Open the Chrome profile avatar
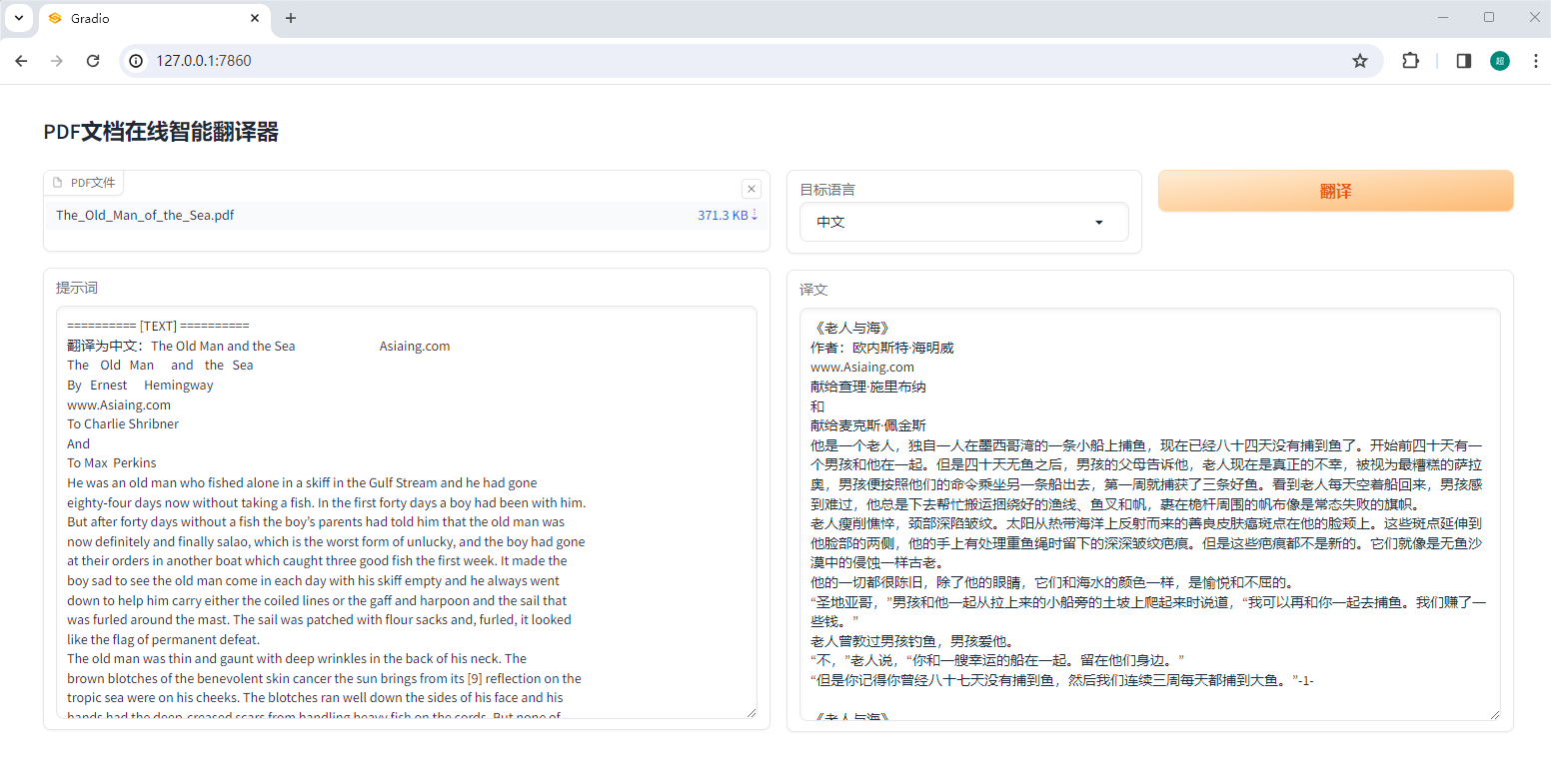This screenshot has height=784, width=1551. (1500, 61)
